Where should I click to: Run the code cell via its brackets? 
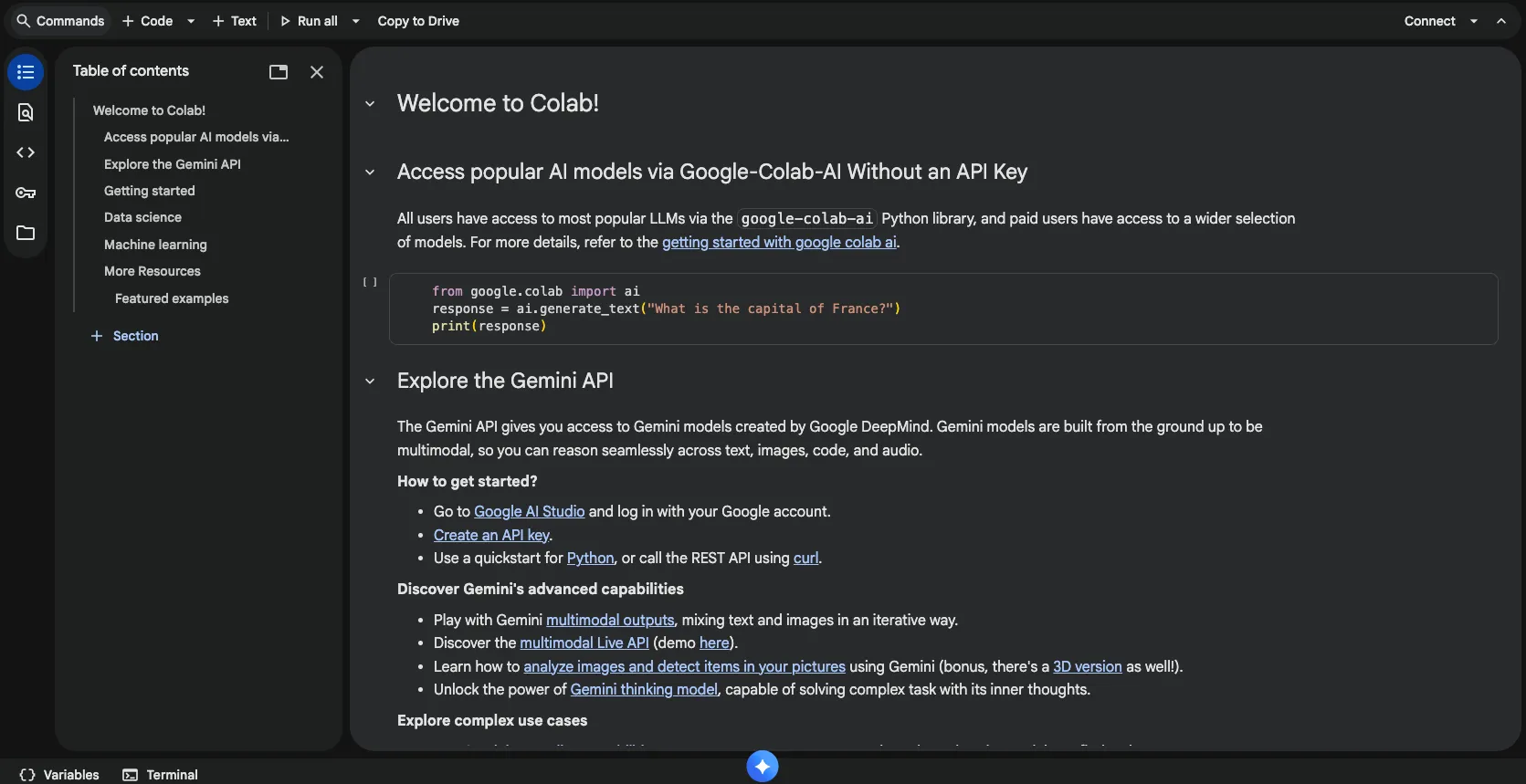tap(370, 283)
